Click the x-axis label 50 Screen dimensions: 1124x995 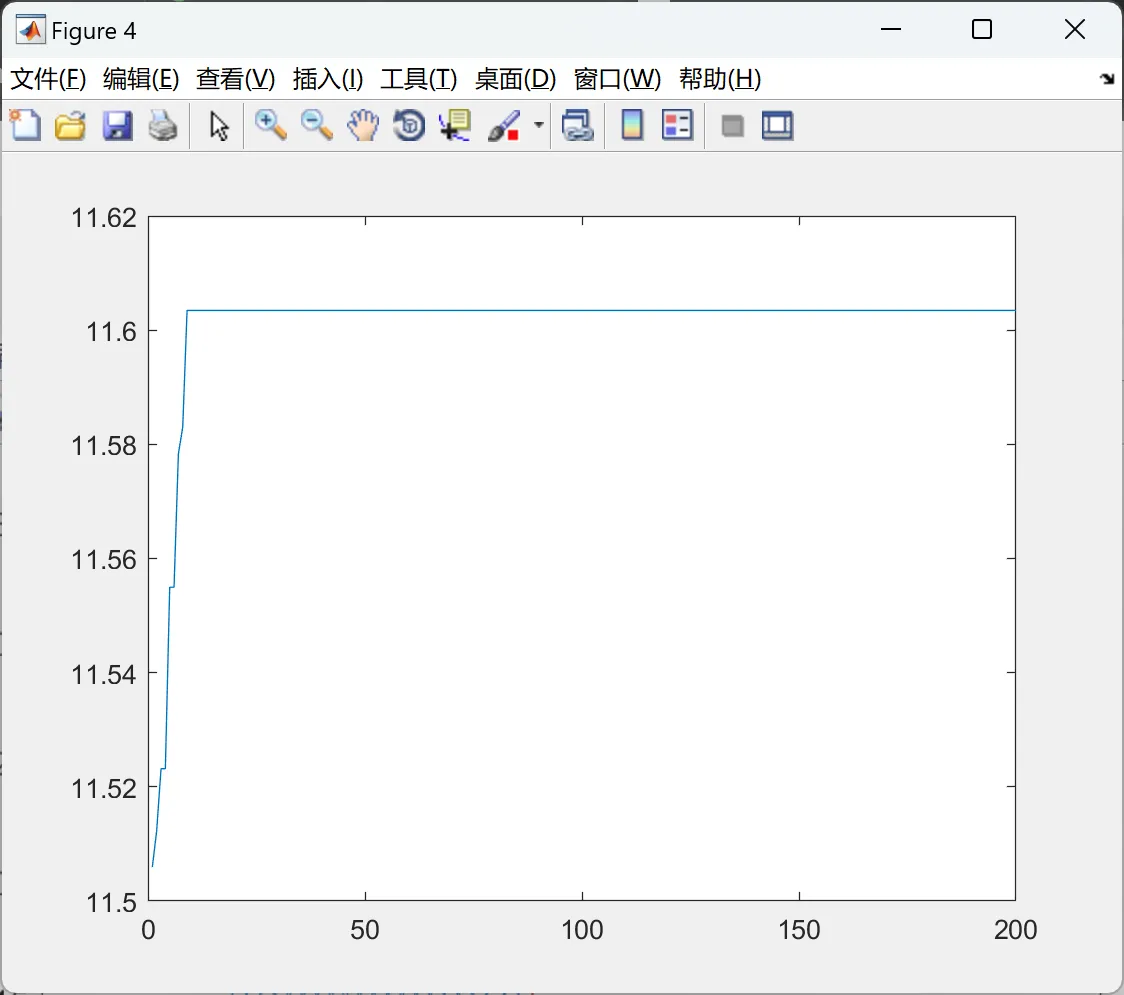pos(365,930)
